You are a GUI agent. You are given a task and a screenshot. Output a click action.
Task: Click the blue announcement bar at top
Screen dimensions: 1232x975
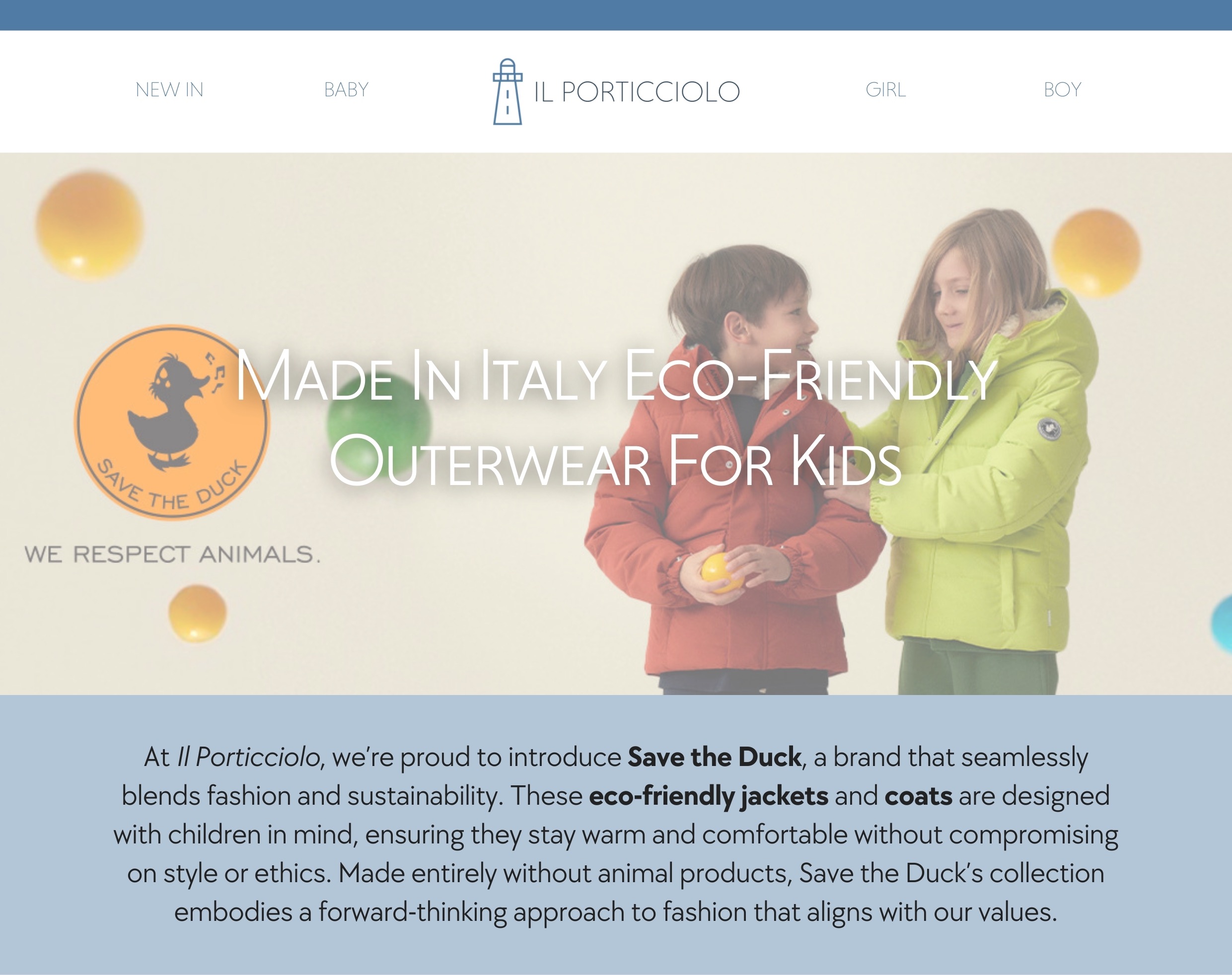616,15
